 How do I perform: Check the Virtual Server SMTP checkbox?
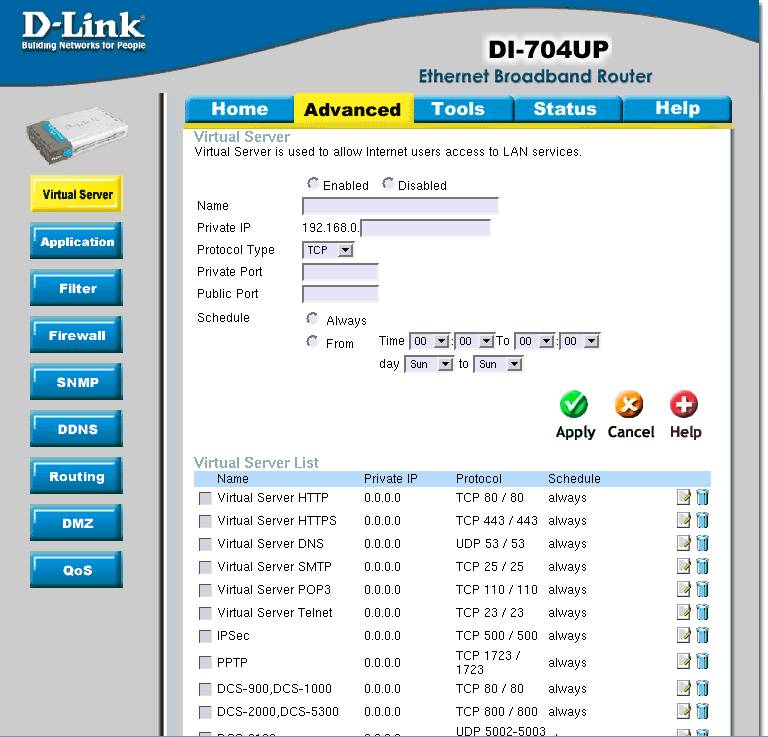[x=205, y=568]
